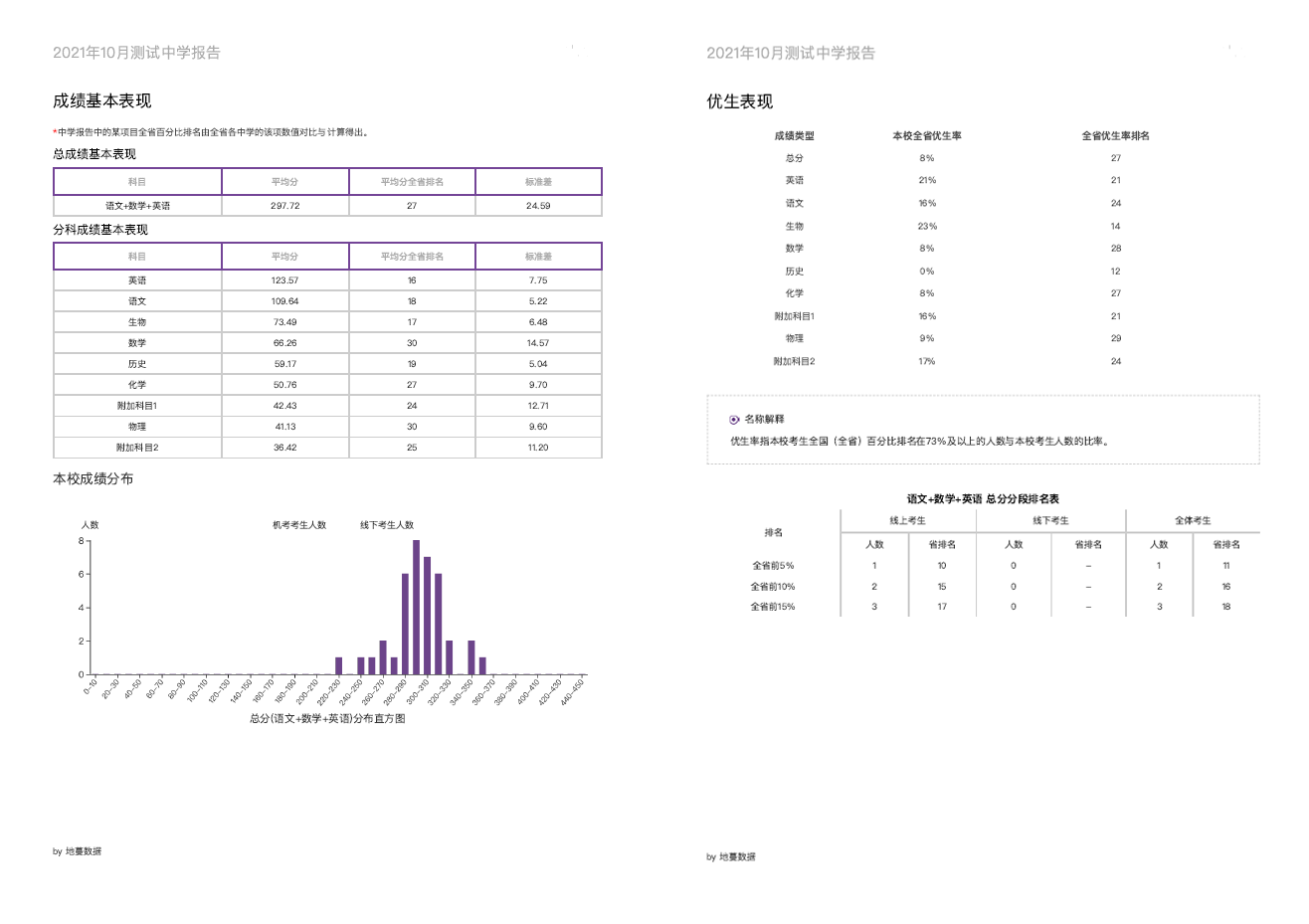Click 化学 average score 50.76
Screen dimensions: 1309x924
284,385
